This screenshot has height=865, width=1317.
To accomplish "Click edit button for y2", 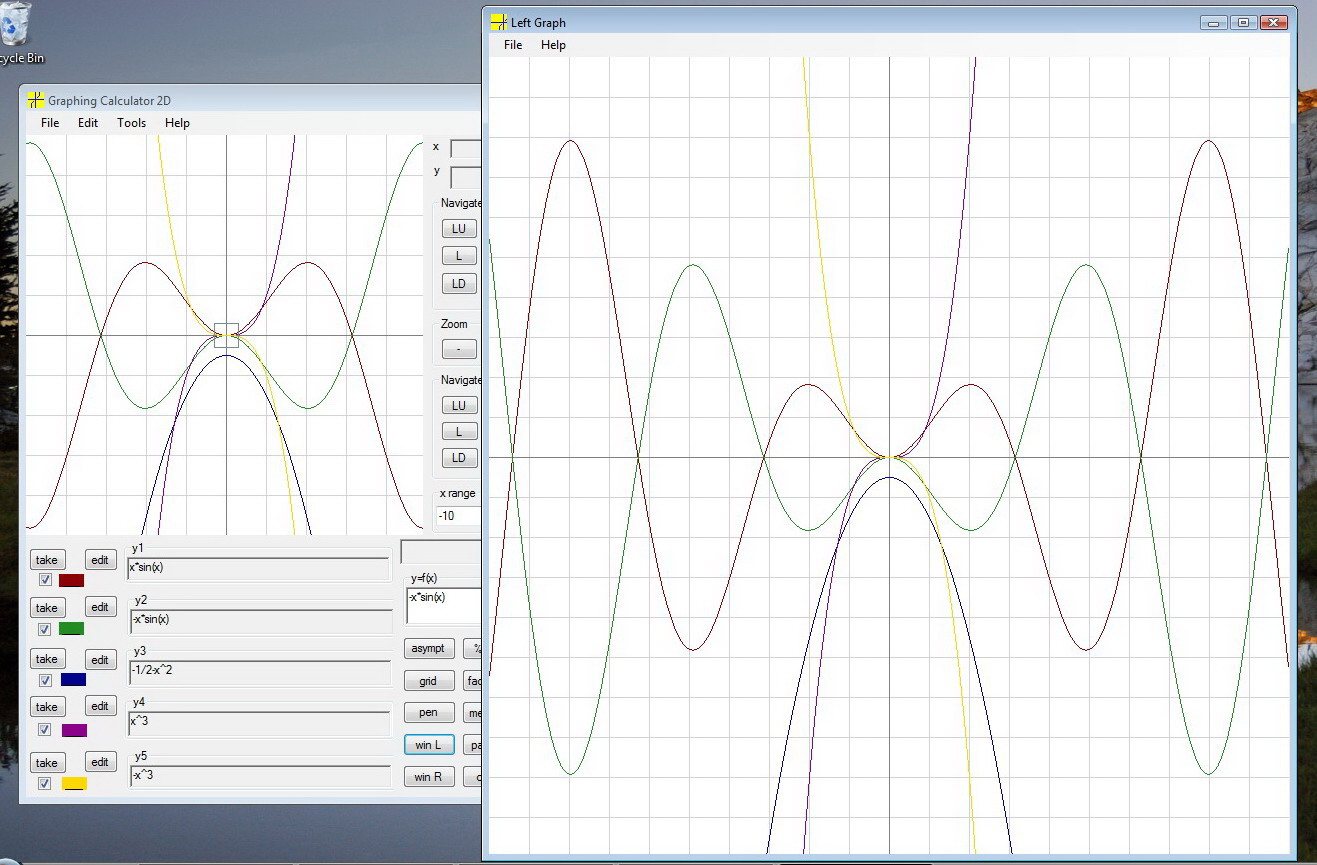I will coord(99,607).
